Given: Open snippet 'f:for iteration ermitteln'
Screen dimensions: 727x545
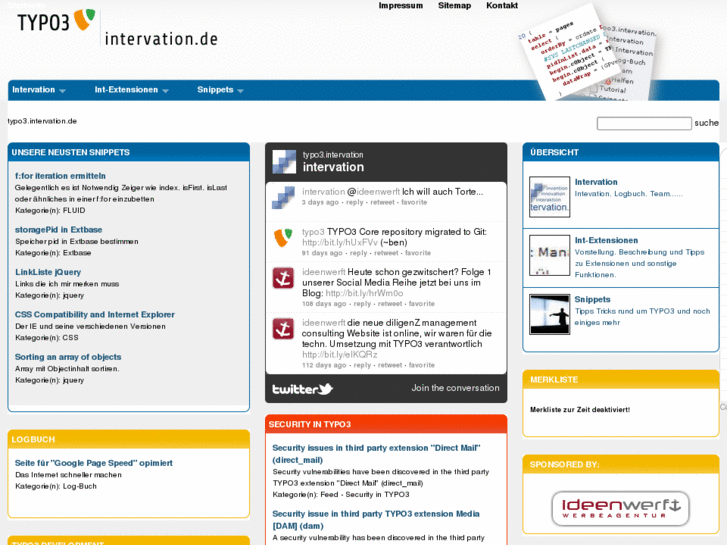Looking at the screenshot, I should coord(60,176).
